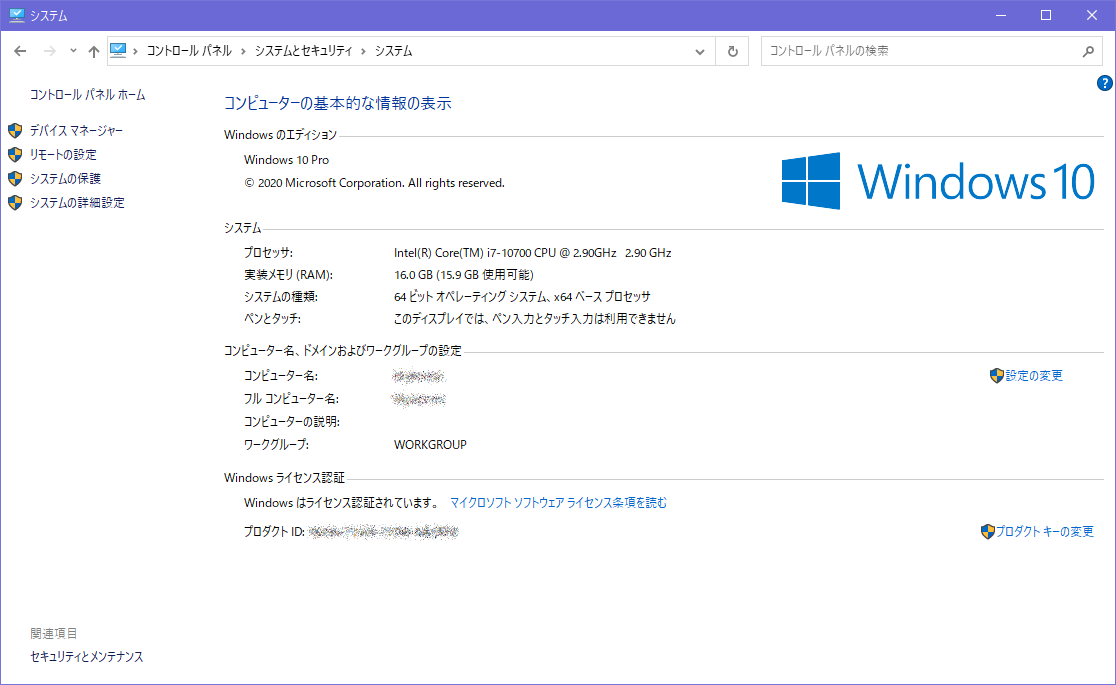
Task: Click the Intel Core i7-10700 processor value
Action: tap(532, 253)
